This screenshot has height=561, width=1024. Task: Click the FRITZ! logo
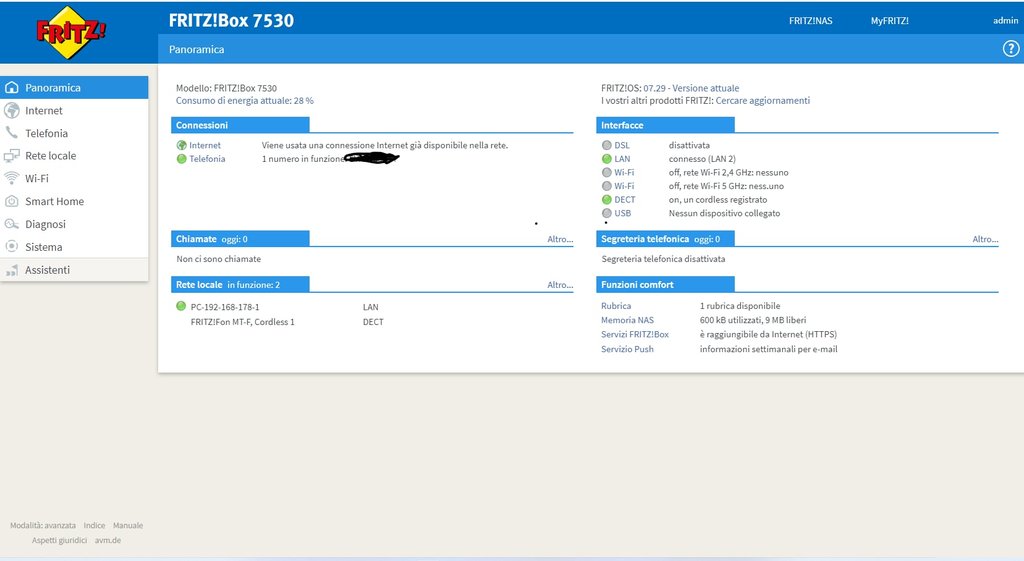tap(71, 33)
